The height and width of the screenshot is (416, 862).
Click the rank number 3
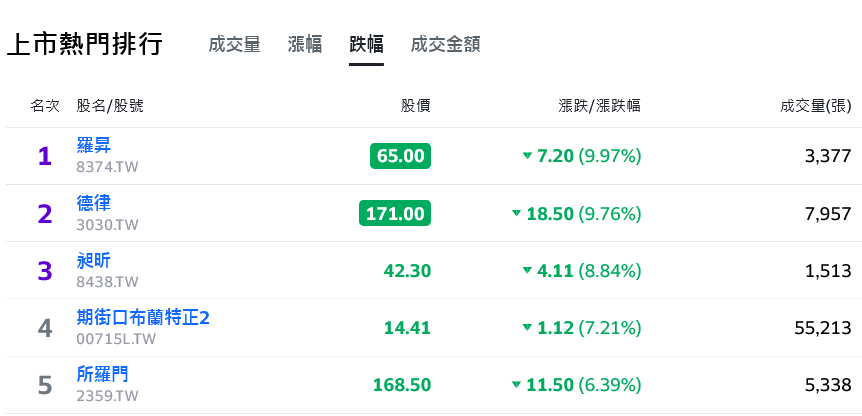click(45, 271)
